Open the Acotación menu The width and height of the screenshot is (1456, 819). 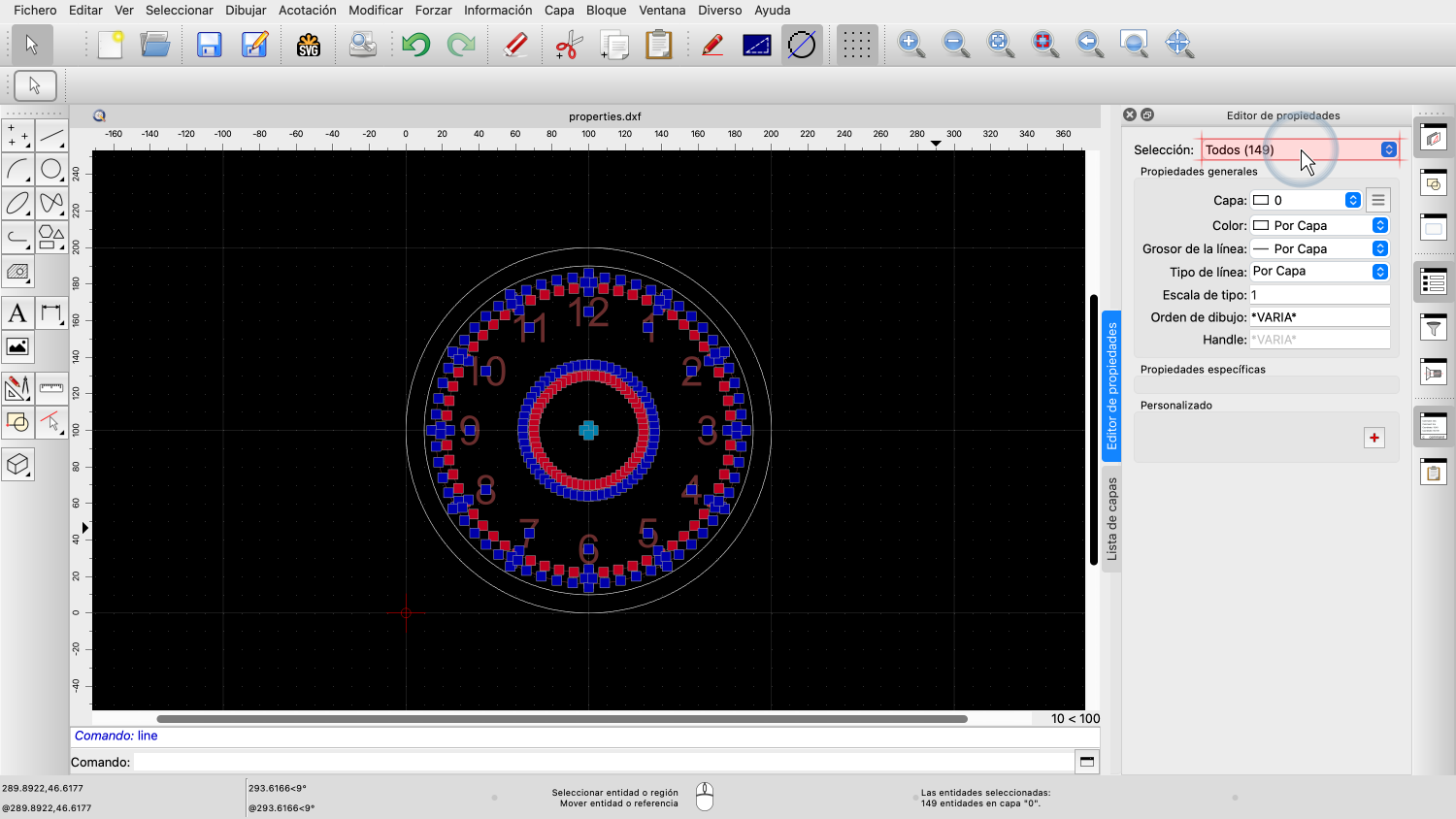pos(307,10)
